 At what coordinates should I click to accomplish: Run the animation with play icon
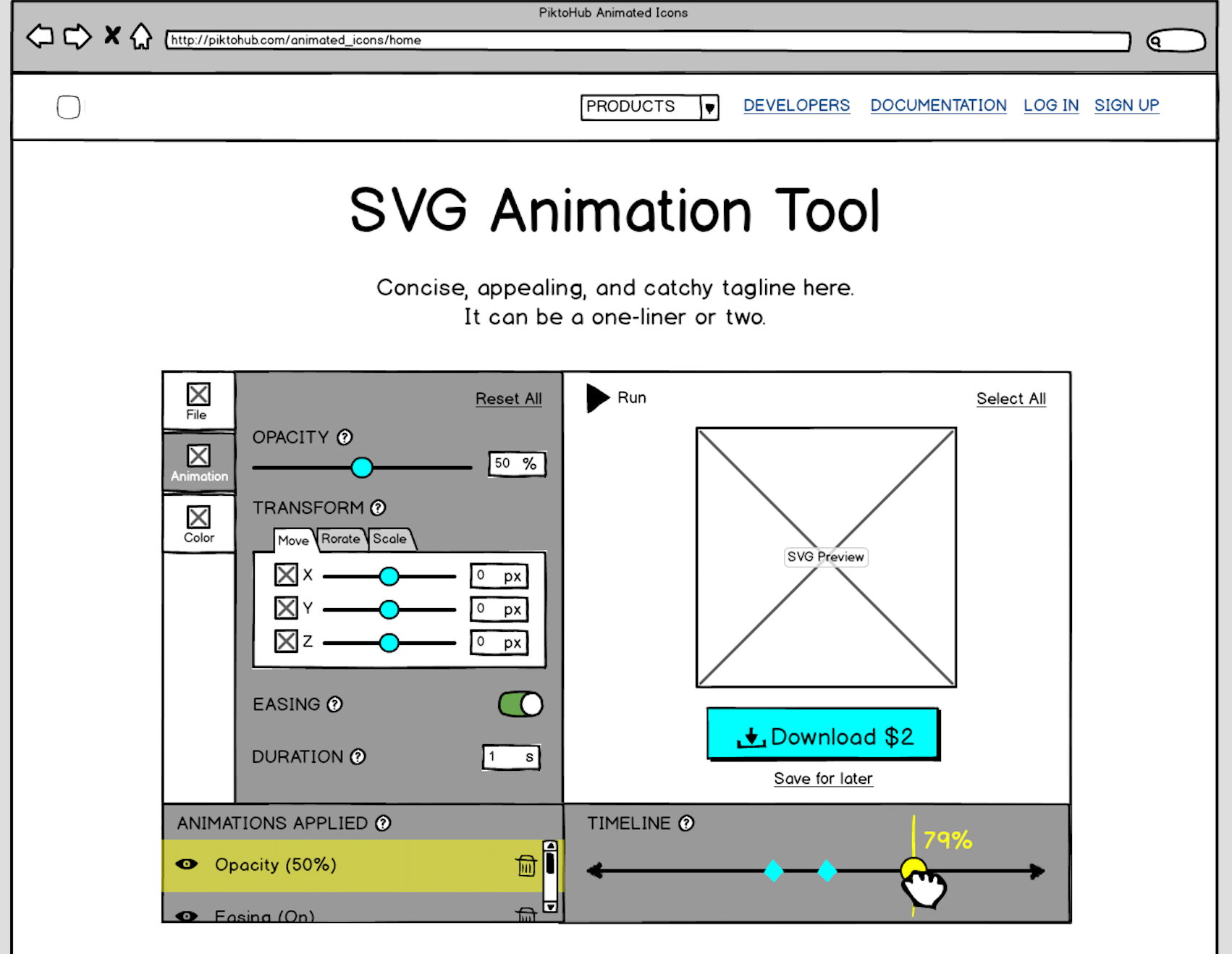(x=598, y=398)
